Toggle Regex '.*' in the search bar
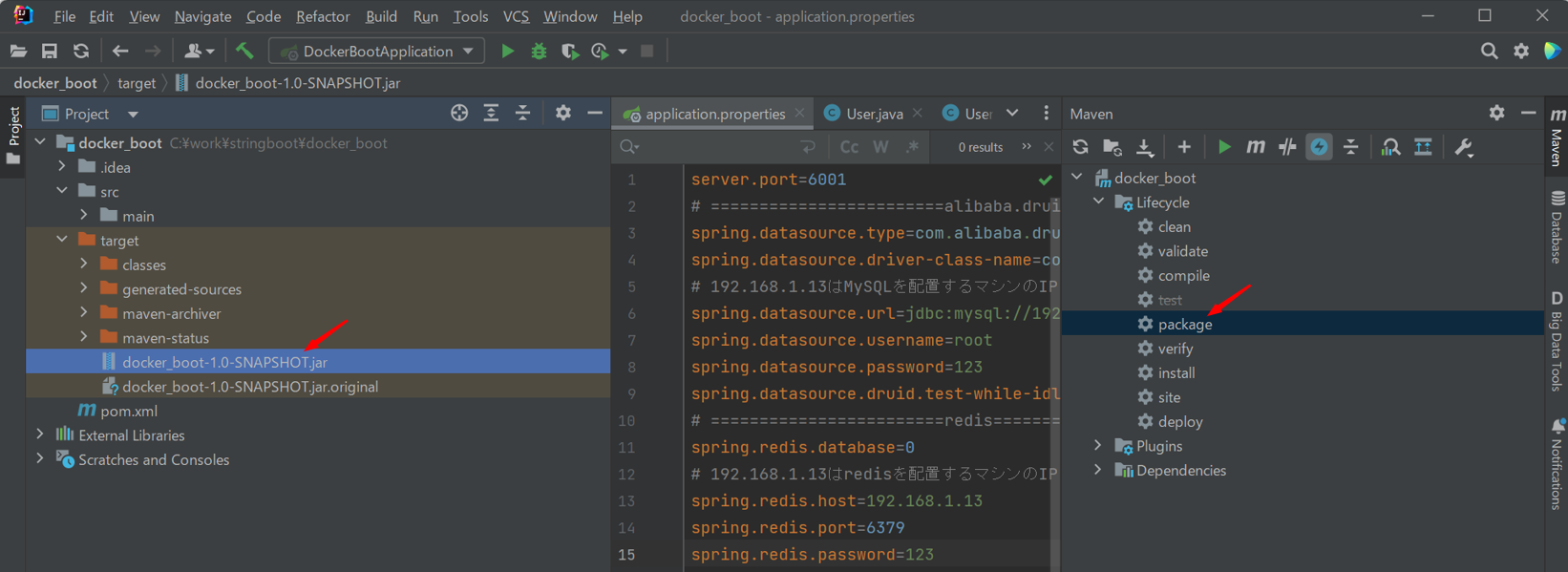 tap(913, 147)
